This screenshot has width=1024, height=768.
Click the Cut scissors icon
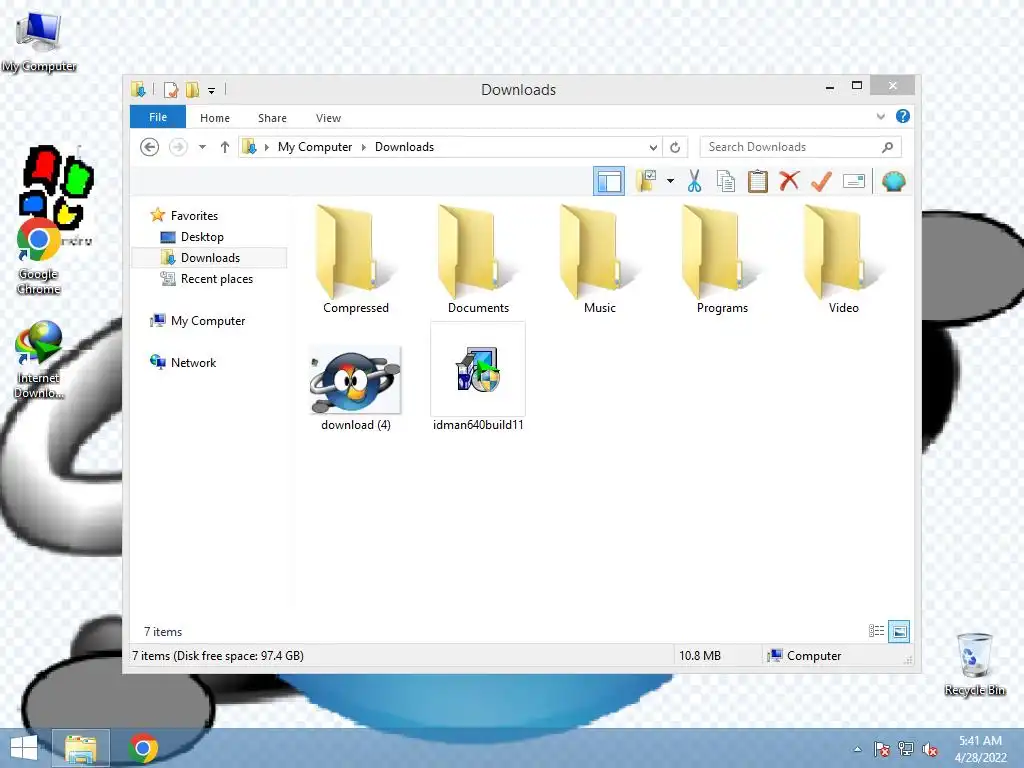(694, 181)
